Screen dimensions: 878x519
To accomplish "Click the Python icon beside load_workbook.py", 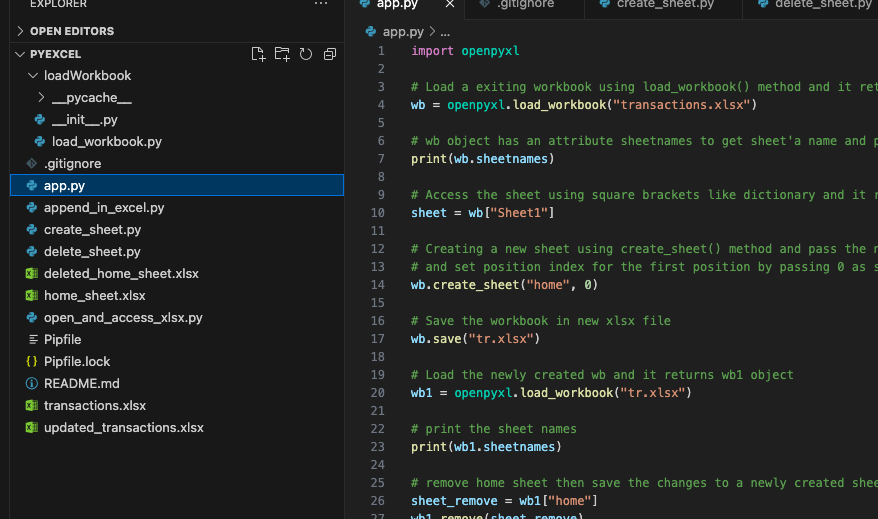I will click(40, 141).
